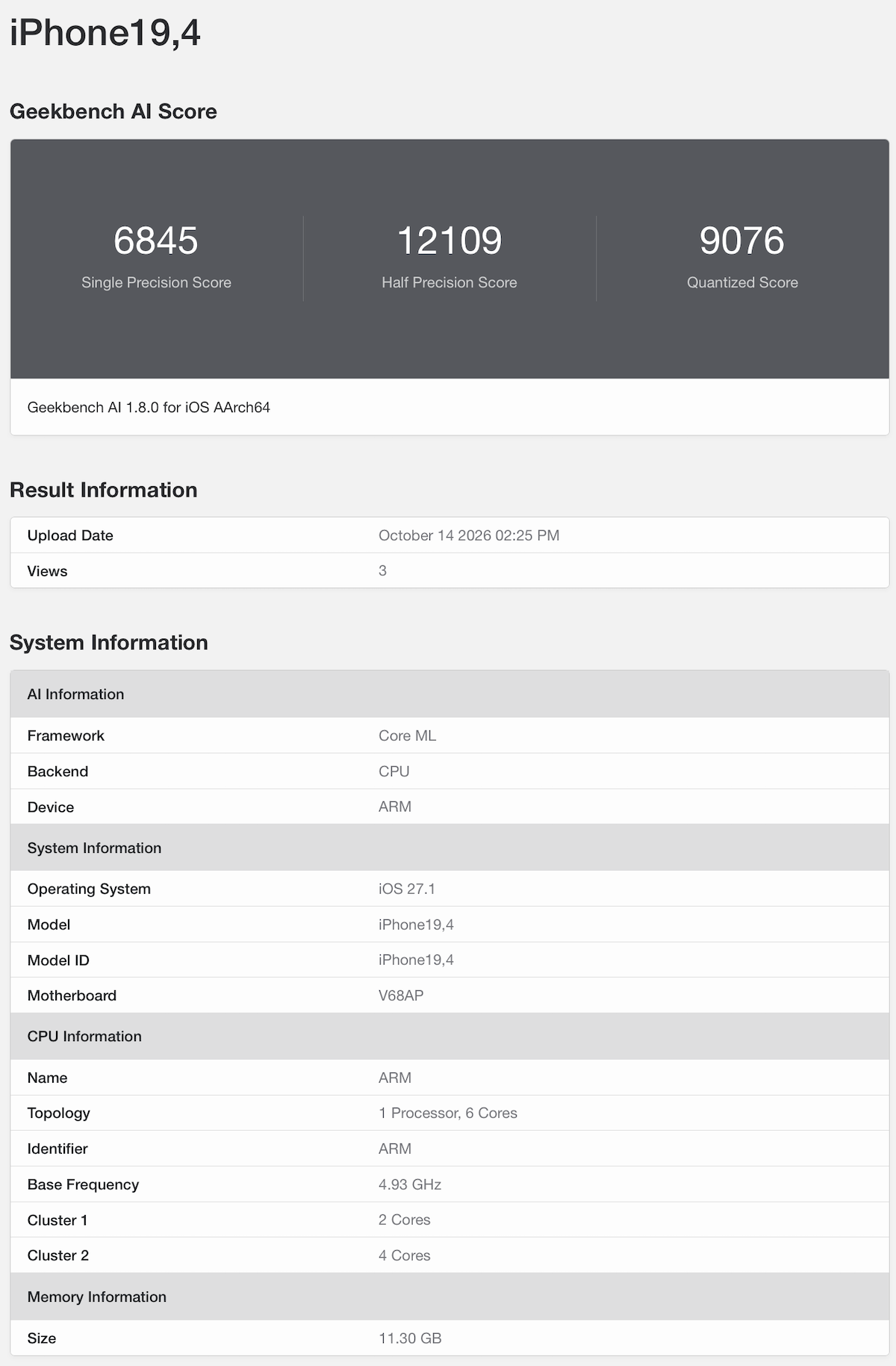The width and height of the screenshot is (896, 1366).
Task: Click the Single Precision Score label
Action: coord(156,282)
